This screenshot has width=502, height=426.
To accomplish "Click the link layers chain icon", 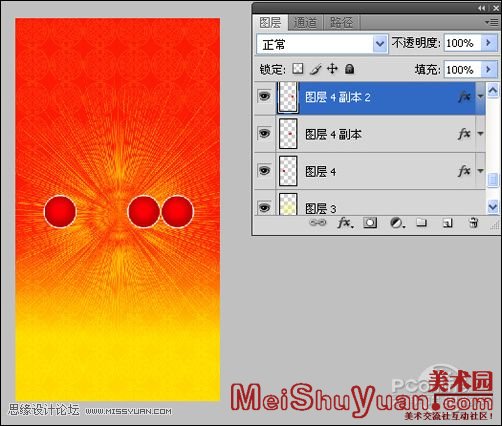I will coord(317,223).
